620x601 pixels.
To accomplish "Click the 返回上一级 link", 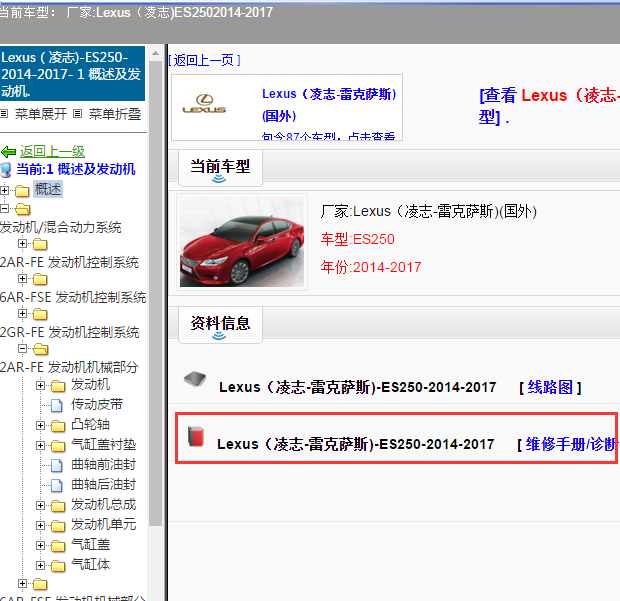I will tap(52, 151).
